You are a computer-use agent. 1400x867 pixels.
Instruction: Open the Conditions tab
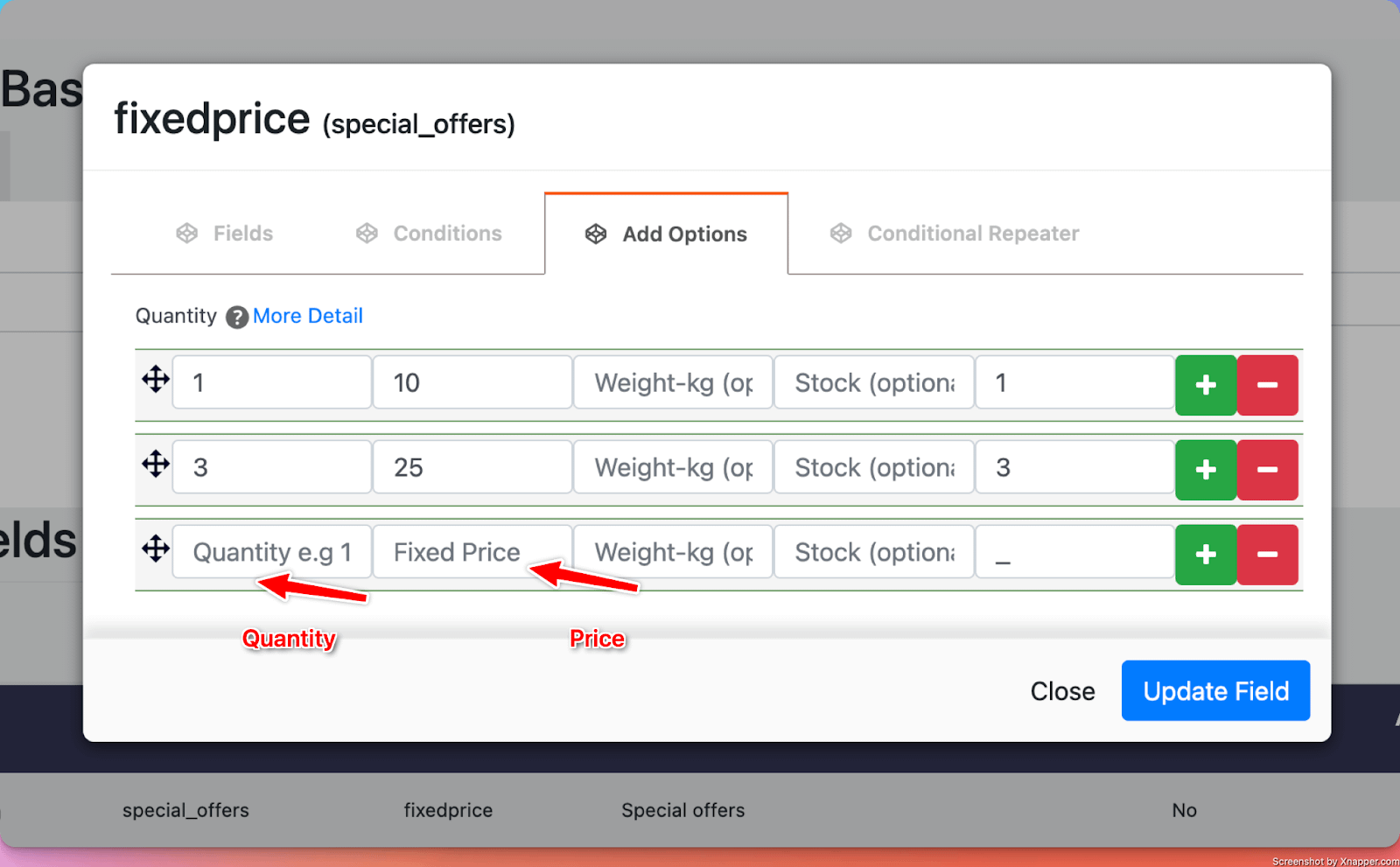point(429,234)
